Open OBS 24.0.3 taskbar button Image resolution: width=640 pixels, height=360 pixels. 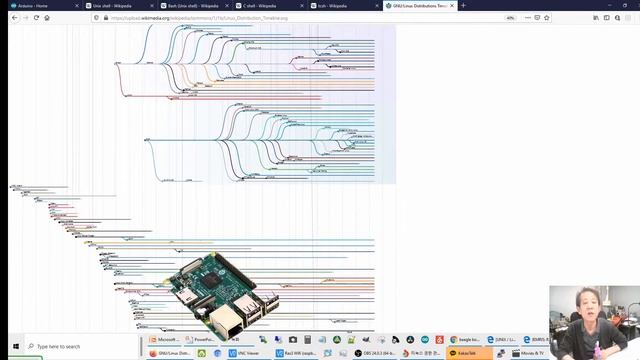(376, 353)
